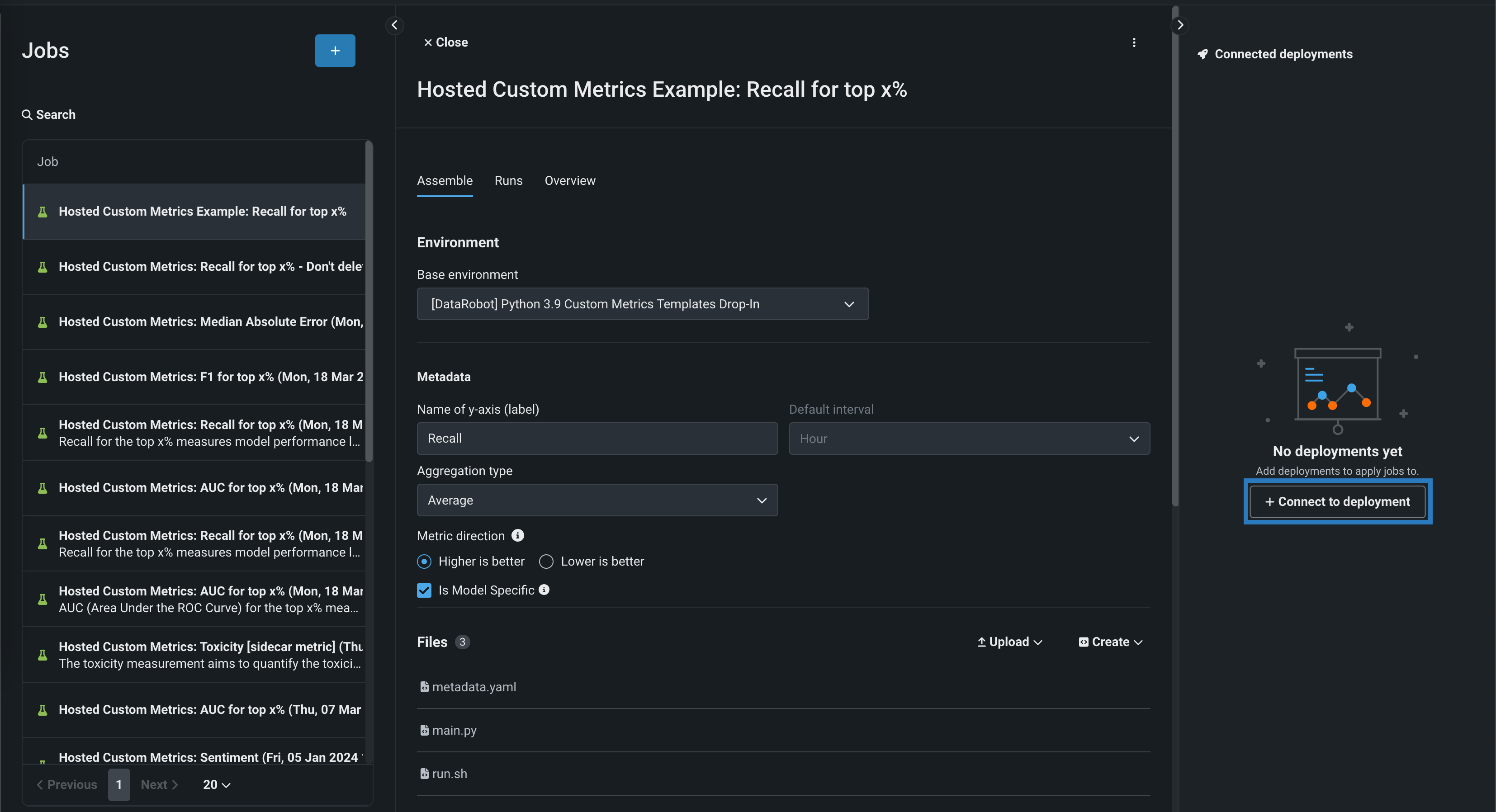Open the Base environment dropdown
Image resolution: width=1496 pixels, height=812 pixels.
pyautogui.click(x=642, y=303)
